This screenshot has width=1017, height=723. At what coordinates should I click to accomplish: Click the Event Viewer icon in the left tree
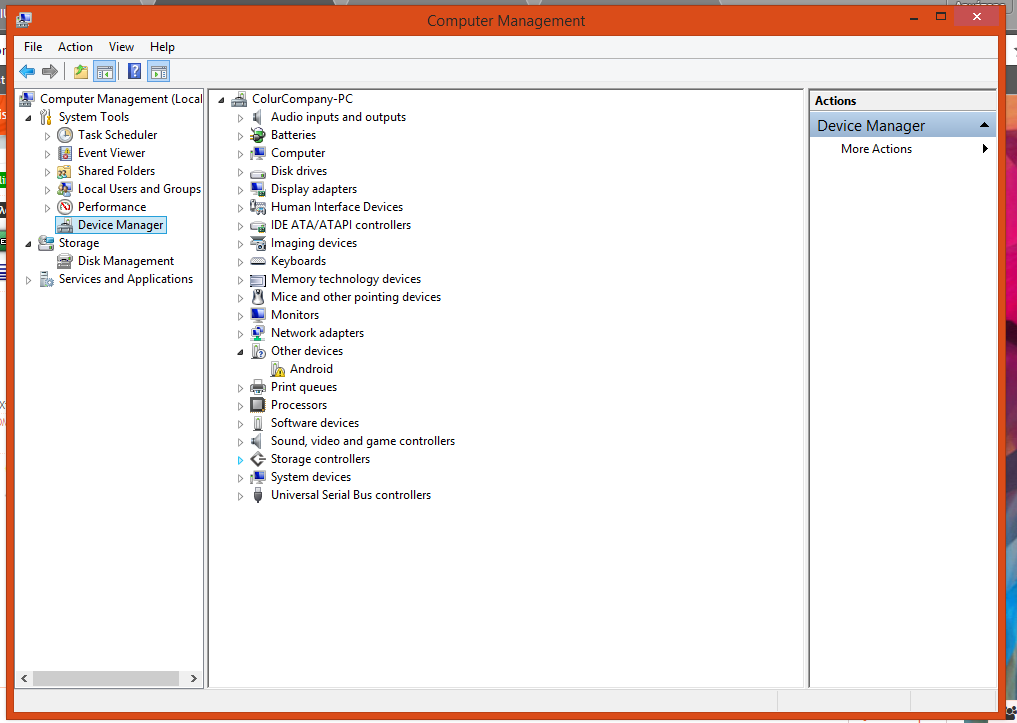[x=65, y=153]
